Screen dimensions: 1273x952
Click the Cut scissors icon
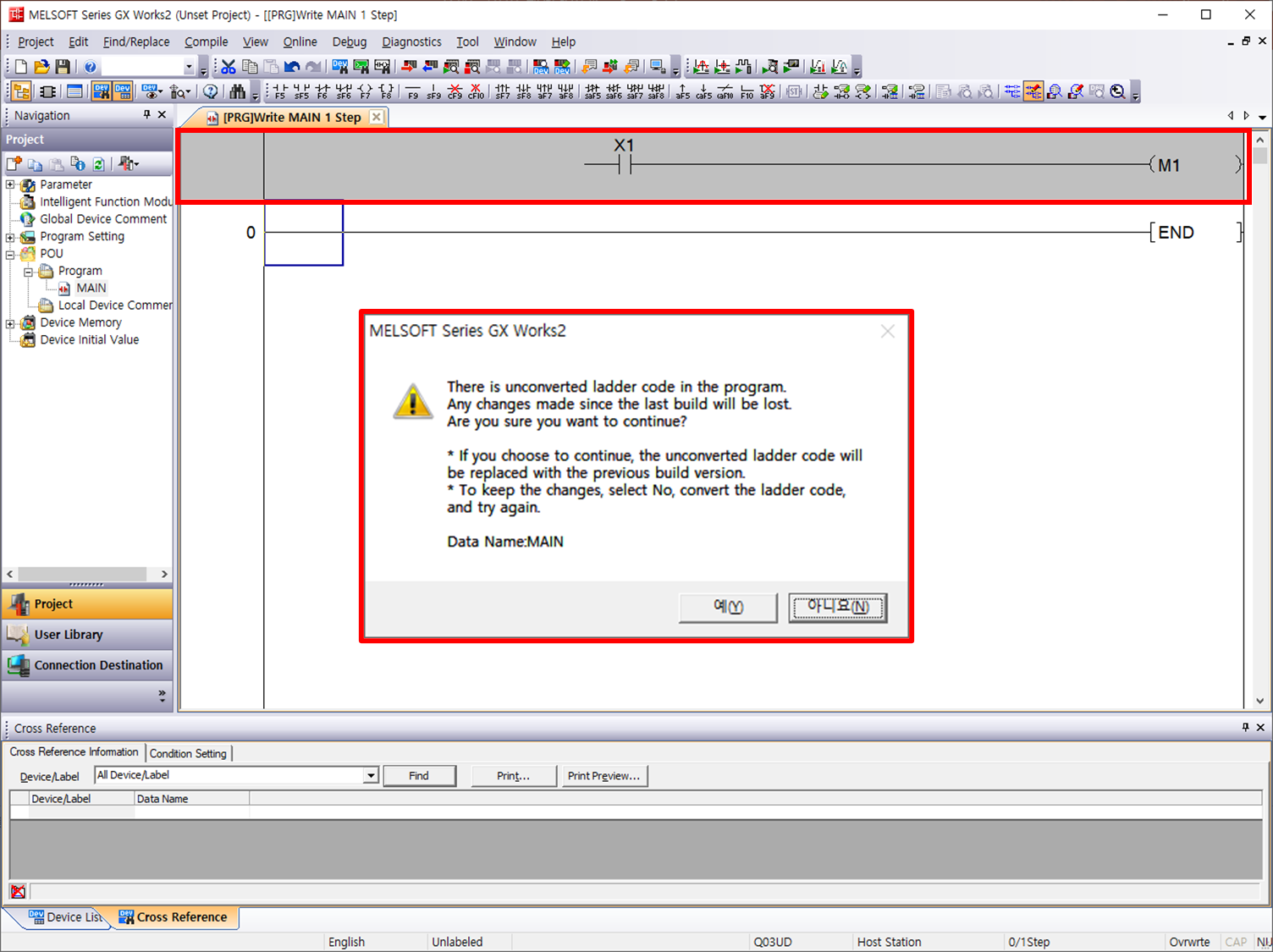point(229,67)
